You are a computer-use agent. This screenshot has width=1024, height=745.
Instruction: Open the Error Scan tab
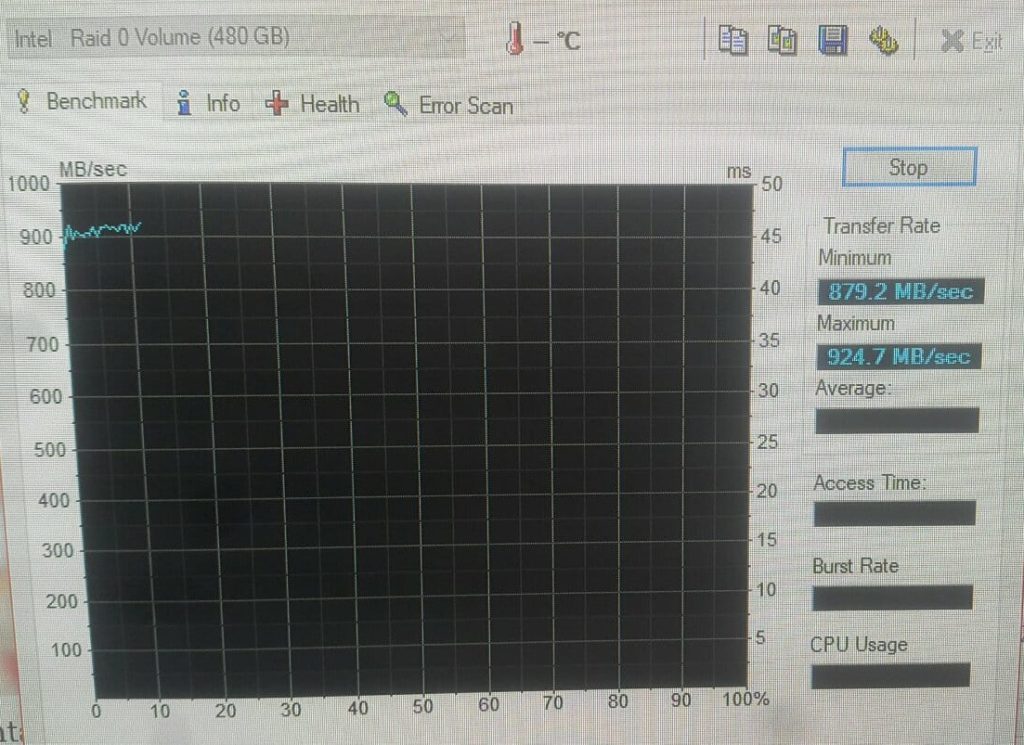(465, 105)
